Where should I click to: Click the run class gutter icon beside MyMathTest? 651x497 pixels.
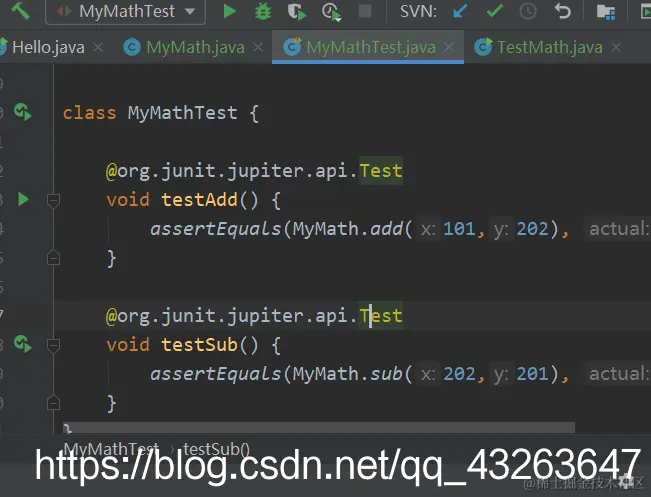[x=23, y=112]
